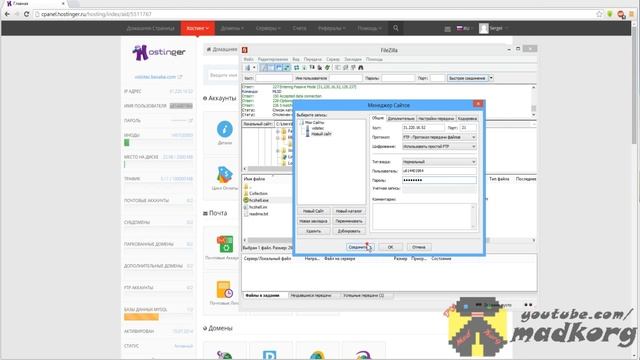Click the Новая закладка (New bookmark) button
Image resolution: width=640 pixels, height=360 pixels.
pos(313,221)
